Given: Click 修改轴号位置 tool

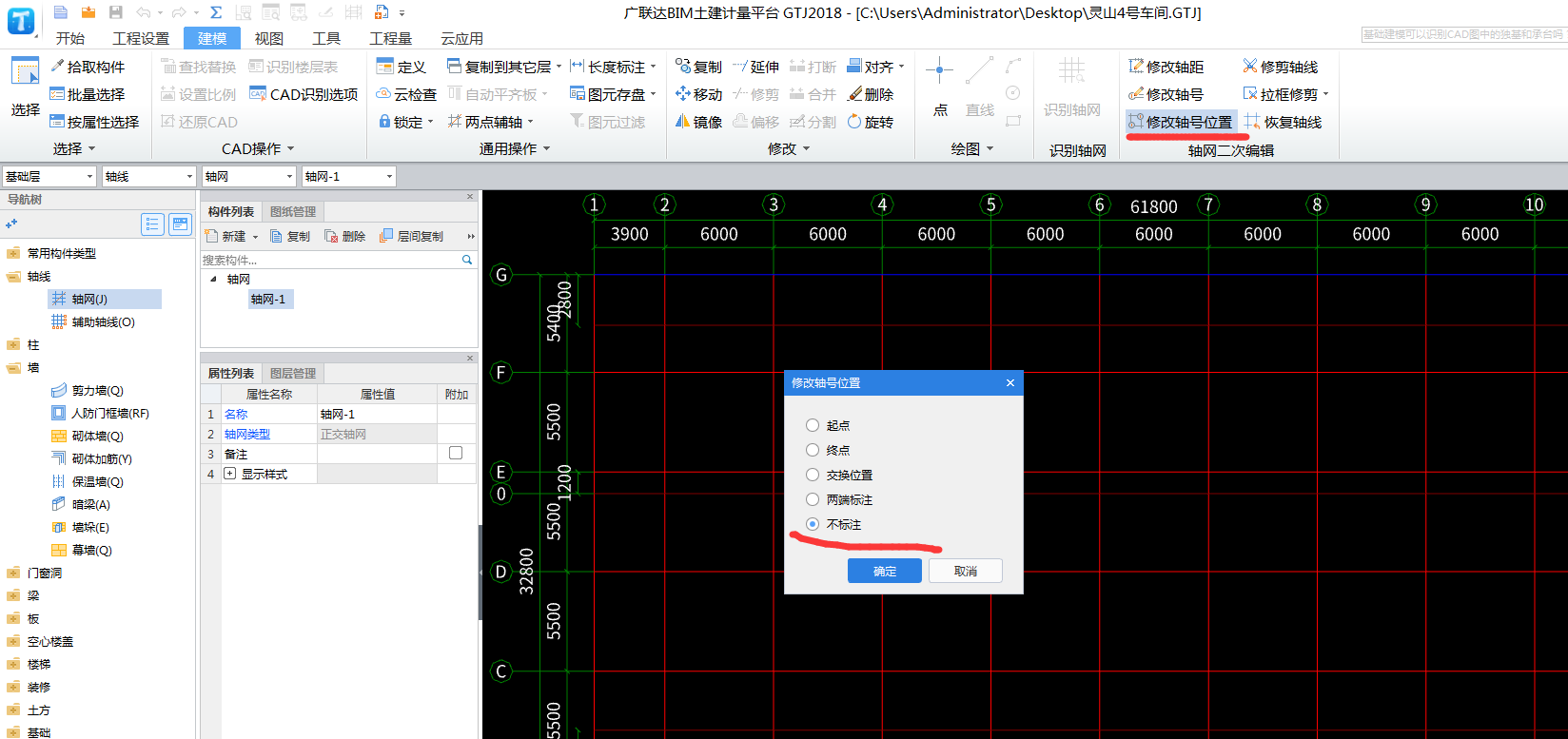Looking at the screenshot, I should point(1181,122).
